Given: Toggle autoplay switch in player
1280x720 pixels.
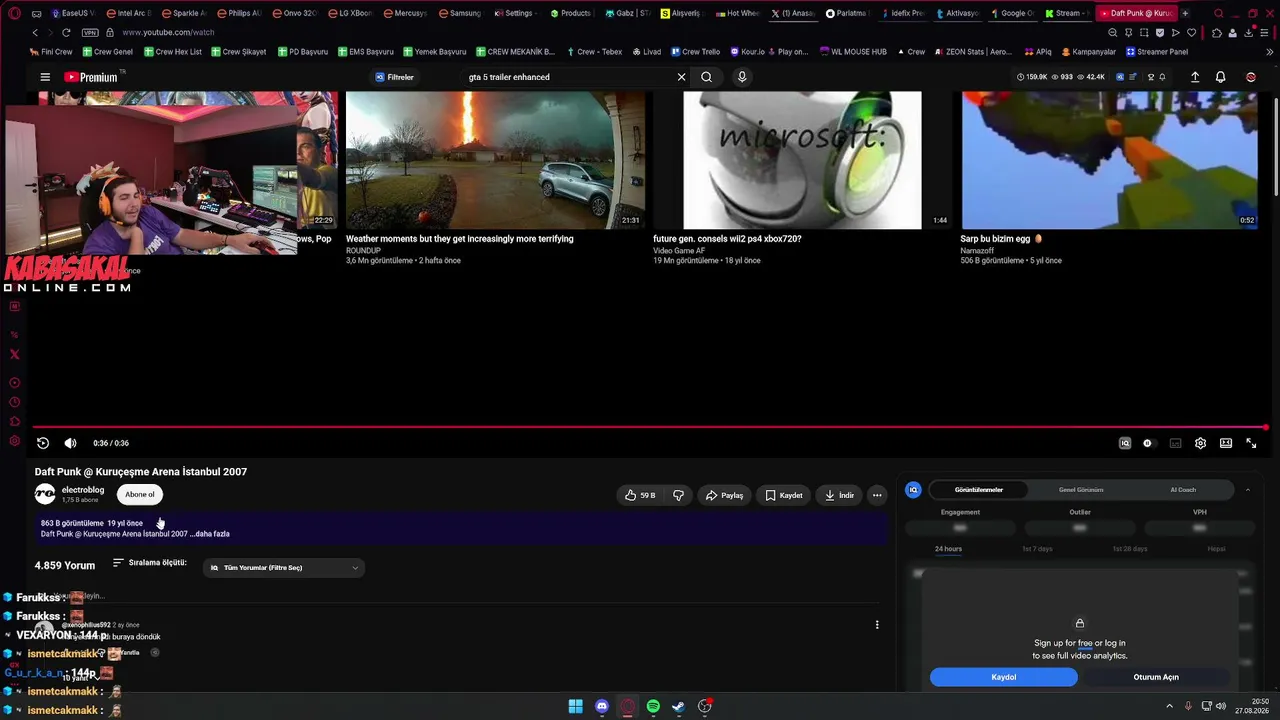Looking at the screenshot, I should pos(1148,443).
